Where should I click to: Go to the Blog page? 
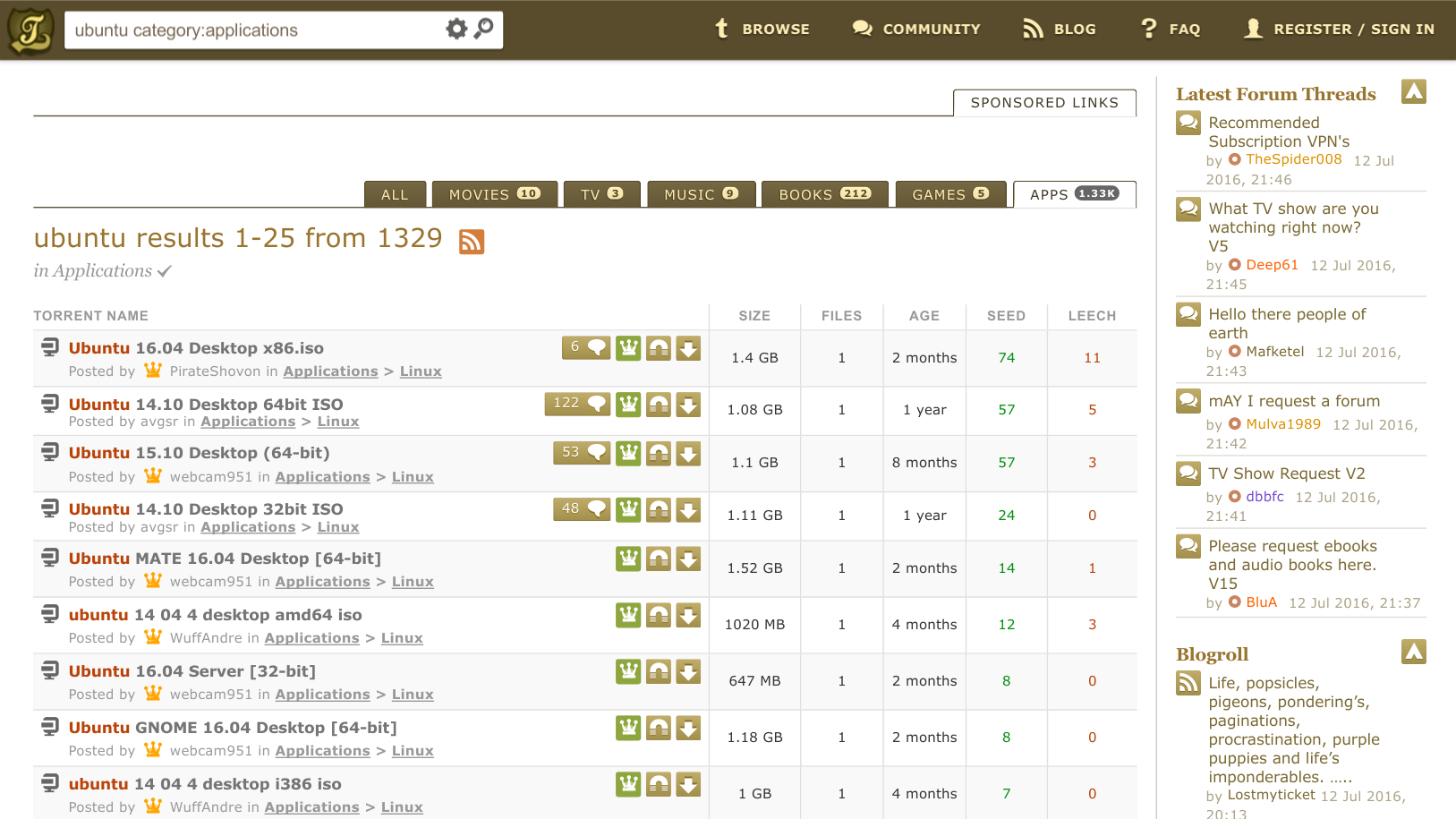point(1060,29)
